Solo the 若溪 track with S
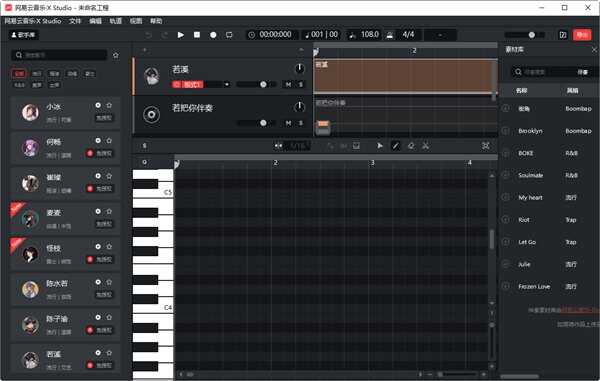Screen dimensions: 600x381 [301, 85]
